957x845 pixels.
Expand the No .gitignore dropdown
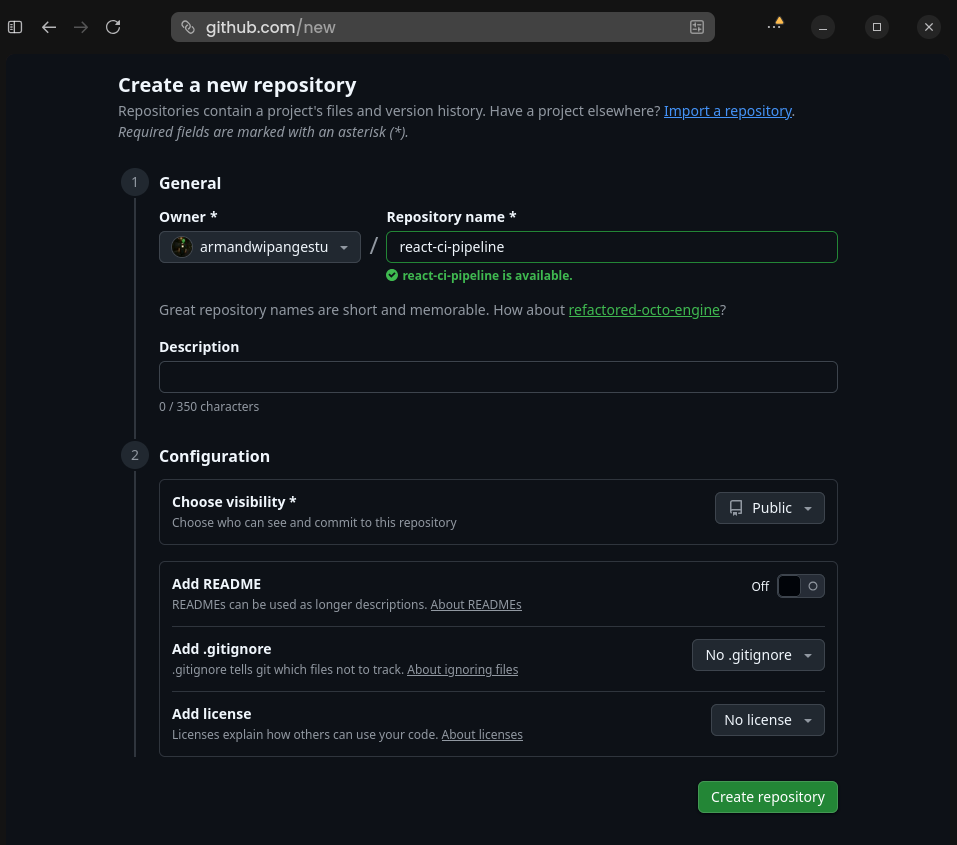(758, 655)
